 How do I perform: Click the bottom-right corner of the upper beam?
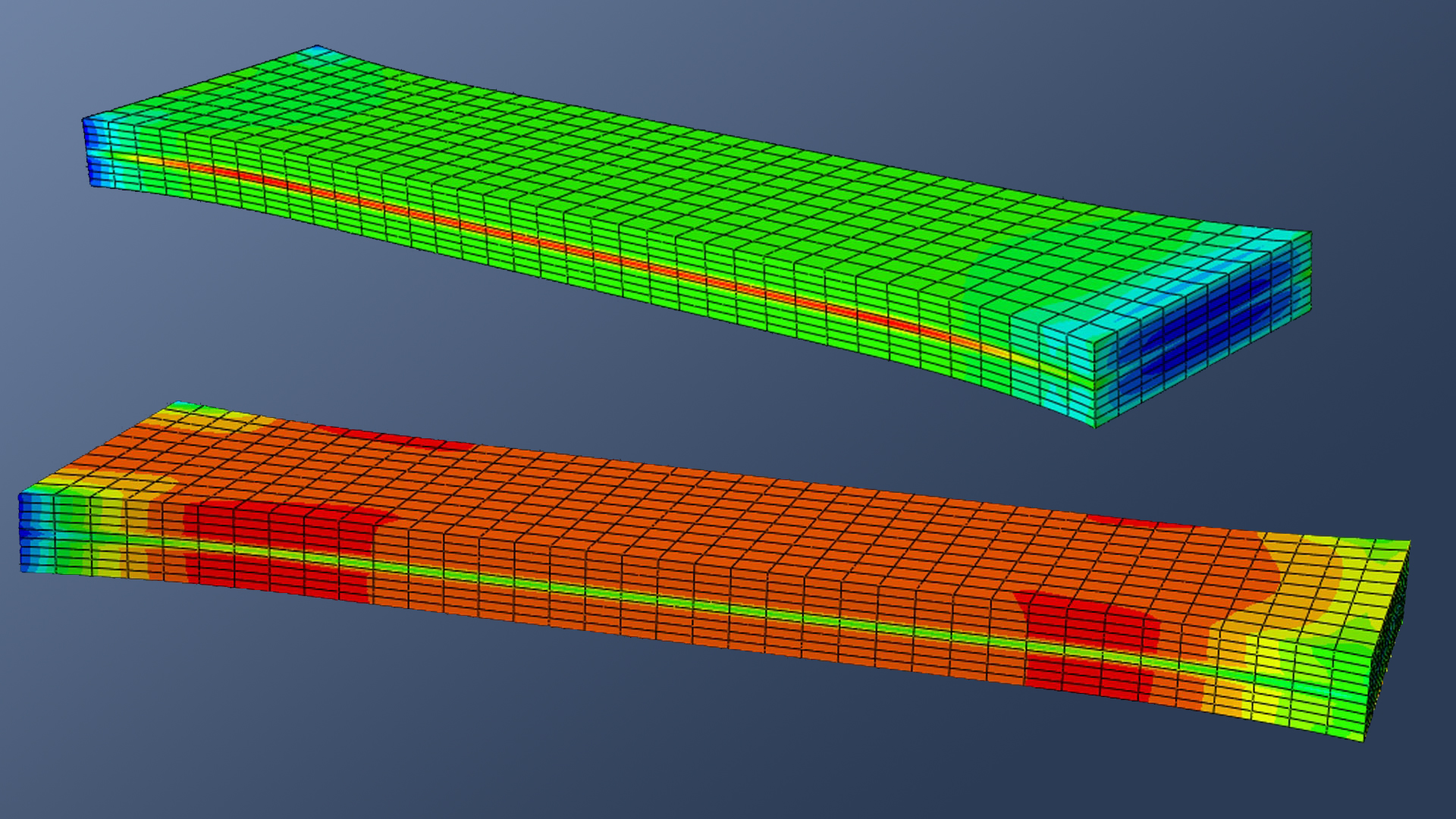(1094, 425)
